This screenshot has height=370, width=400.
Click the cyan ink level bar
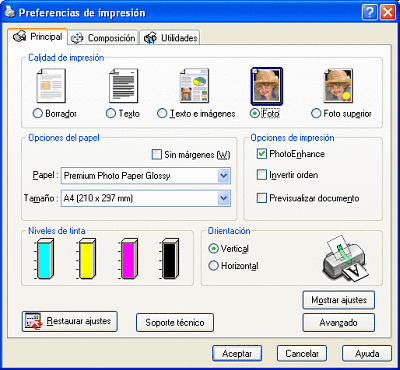tap(45, 258)
